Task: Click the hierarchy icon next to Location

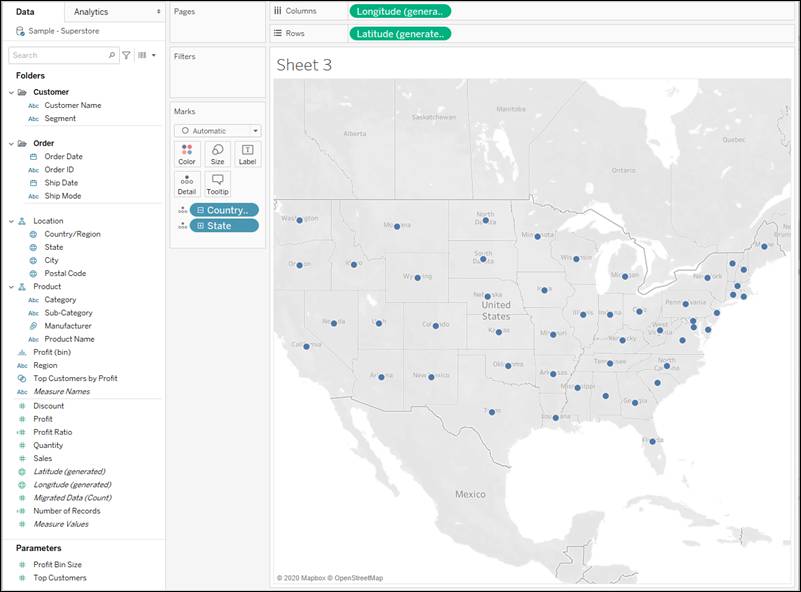Action: tap(22, 221)
